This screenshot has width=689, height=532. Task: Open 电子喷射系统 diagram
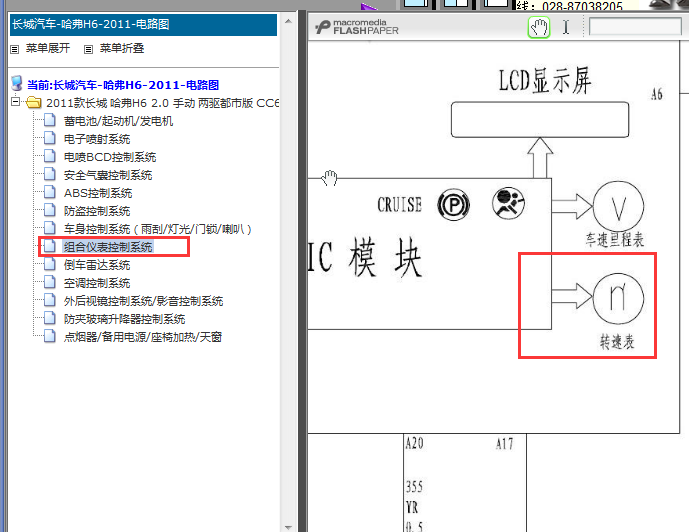97,139
